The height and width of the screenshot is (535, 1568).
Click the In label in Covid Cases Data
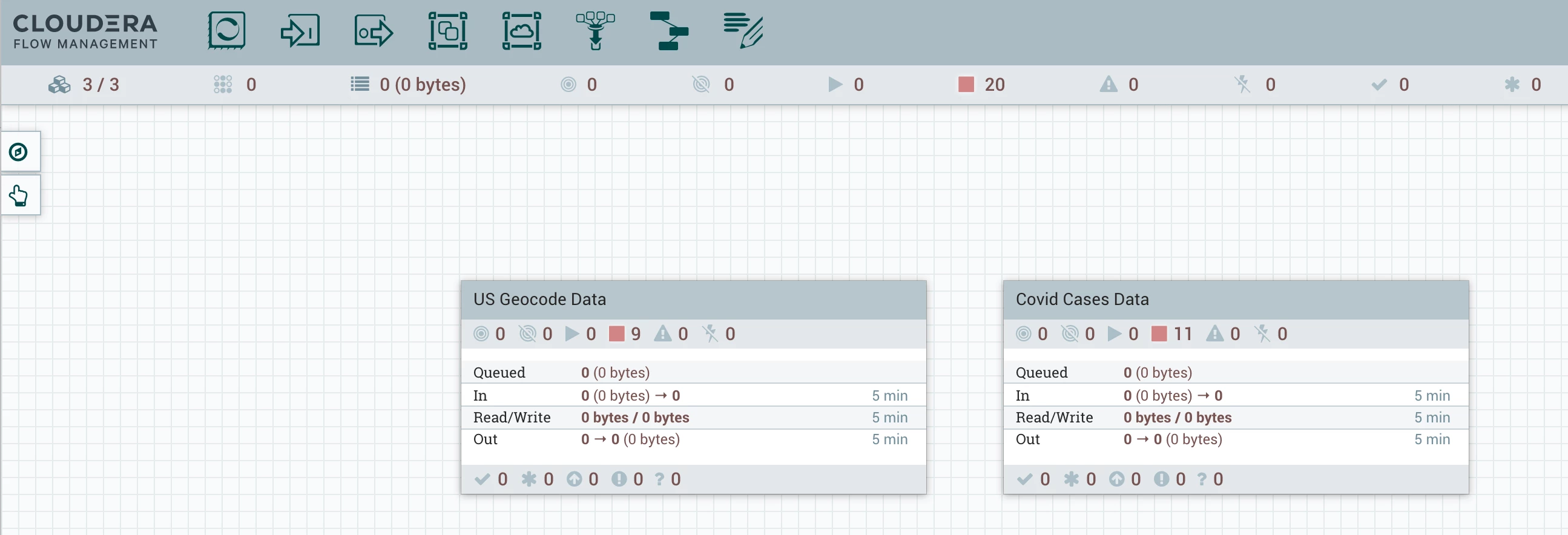point(1022,396)
